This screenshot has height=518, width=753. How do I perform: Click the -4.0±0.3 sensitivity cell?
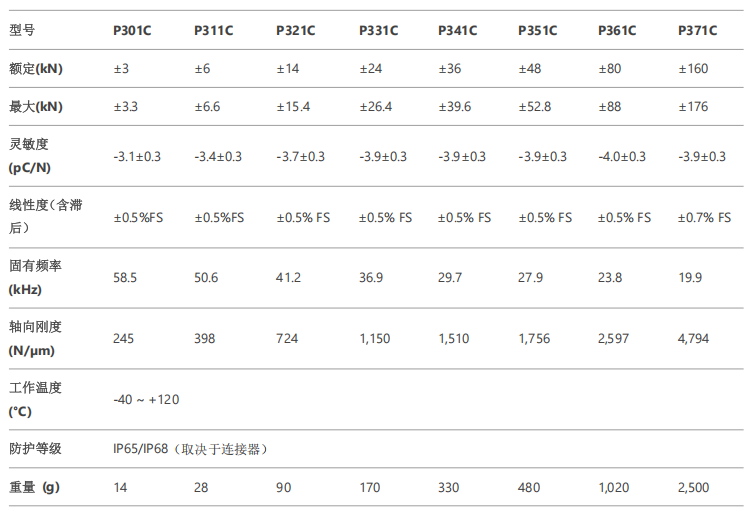pos(622,157)
